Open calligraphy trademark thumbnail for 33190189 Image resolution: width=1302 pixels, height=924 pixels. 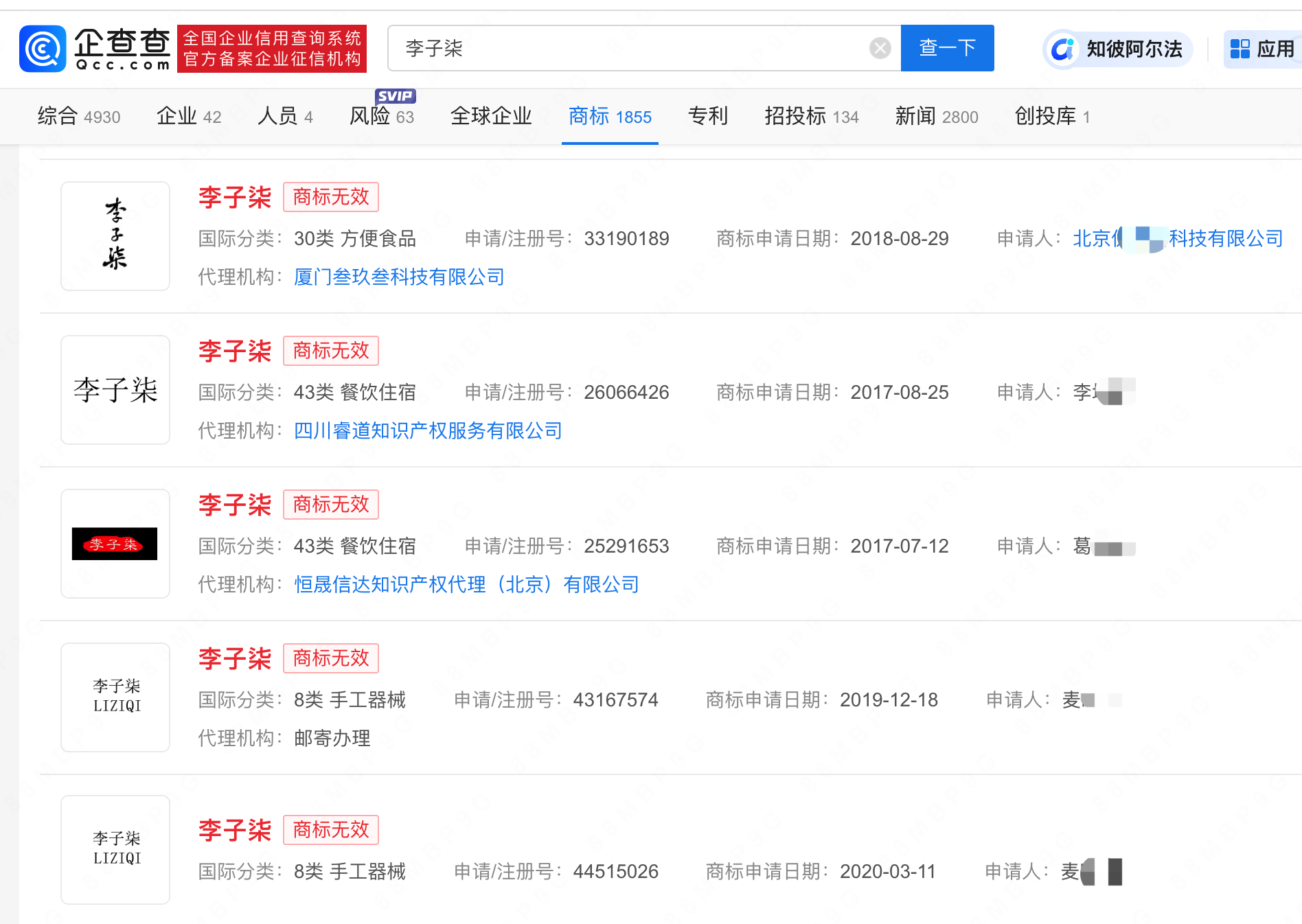(115, 236)
